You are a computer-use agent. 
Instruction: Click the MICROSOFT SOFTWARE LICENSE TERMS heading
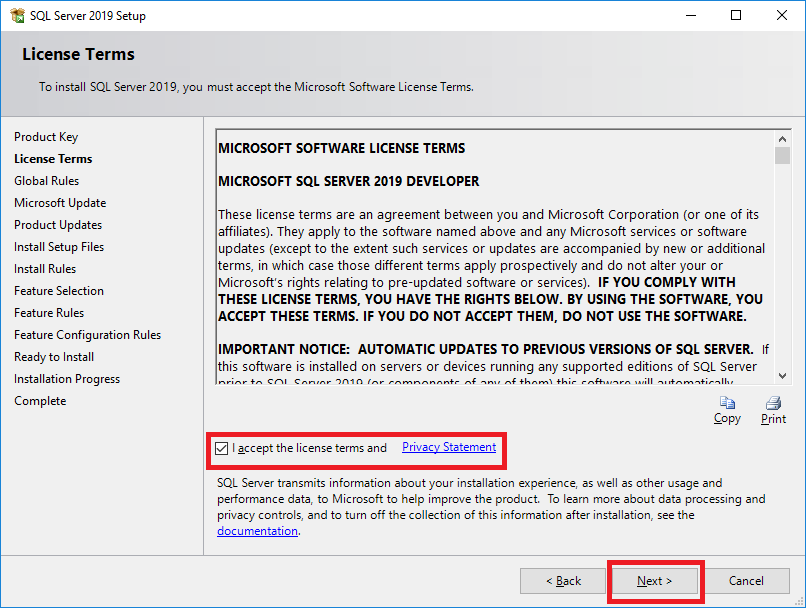pyautogui.click(x=342, y=149)
